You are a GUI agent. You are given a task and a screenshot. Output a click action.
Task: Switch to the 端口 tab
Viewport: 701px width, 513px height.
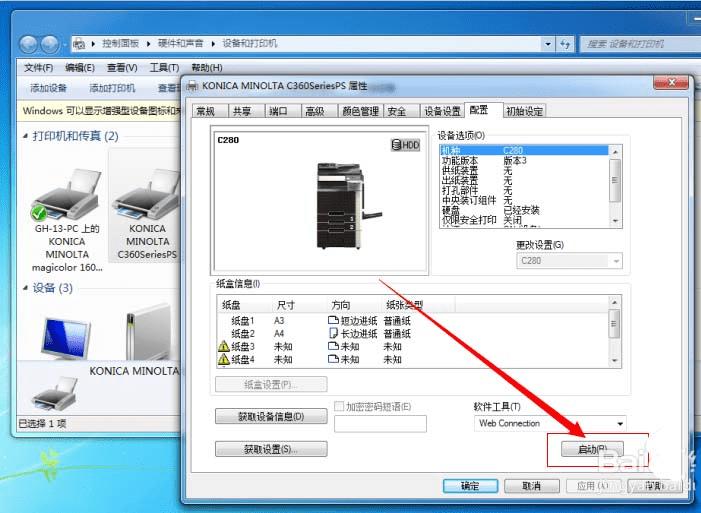point(283,111)
